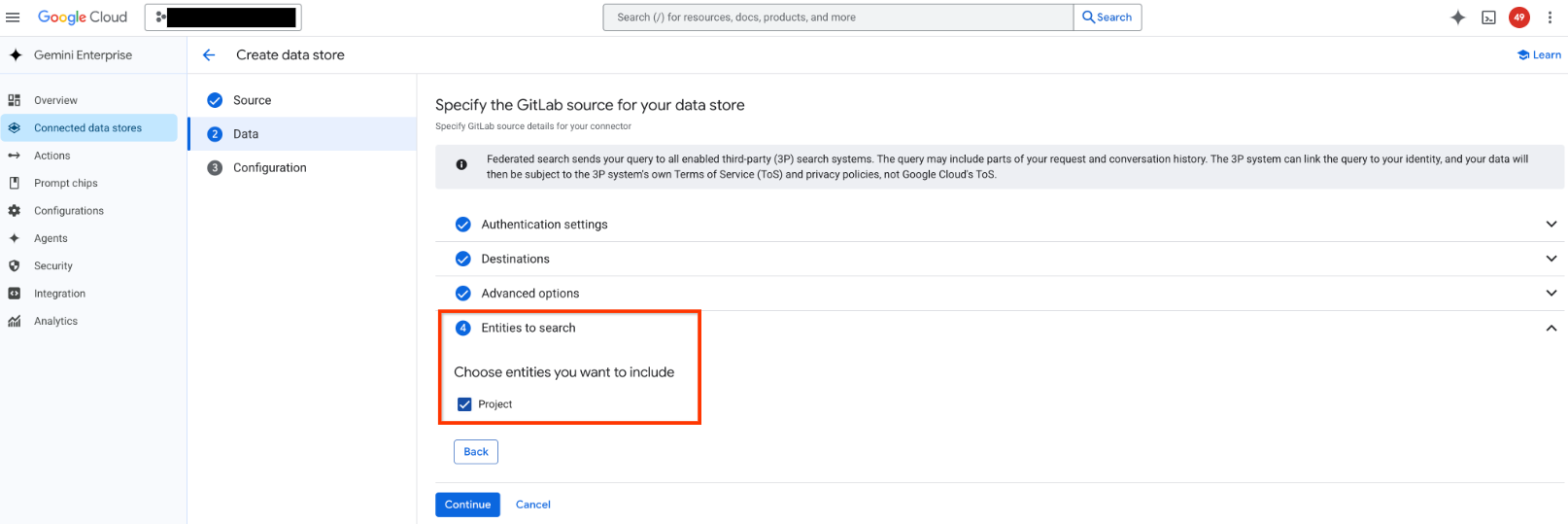Expand the Advanced options section
Screen dimensions: 1568x524
(x=1551, y=294)
